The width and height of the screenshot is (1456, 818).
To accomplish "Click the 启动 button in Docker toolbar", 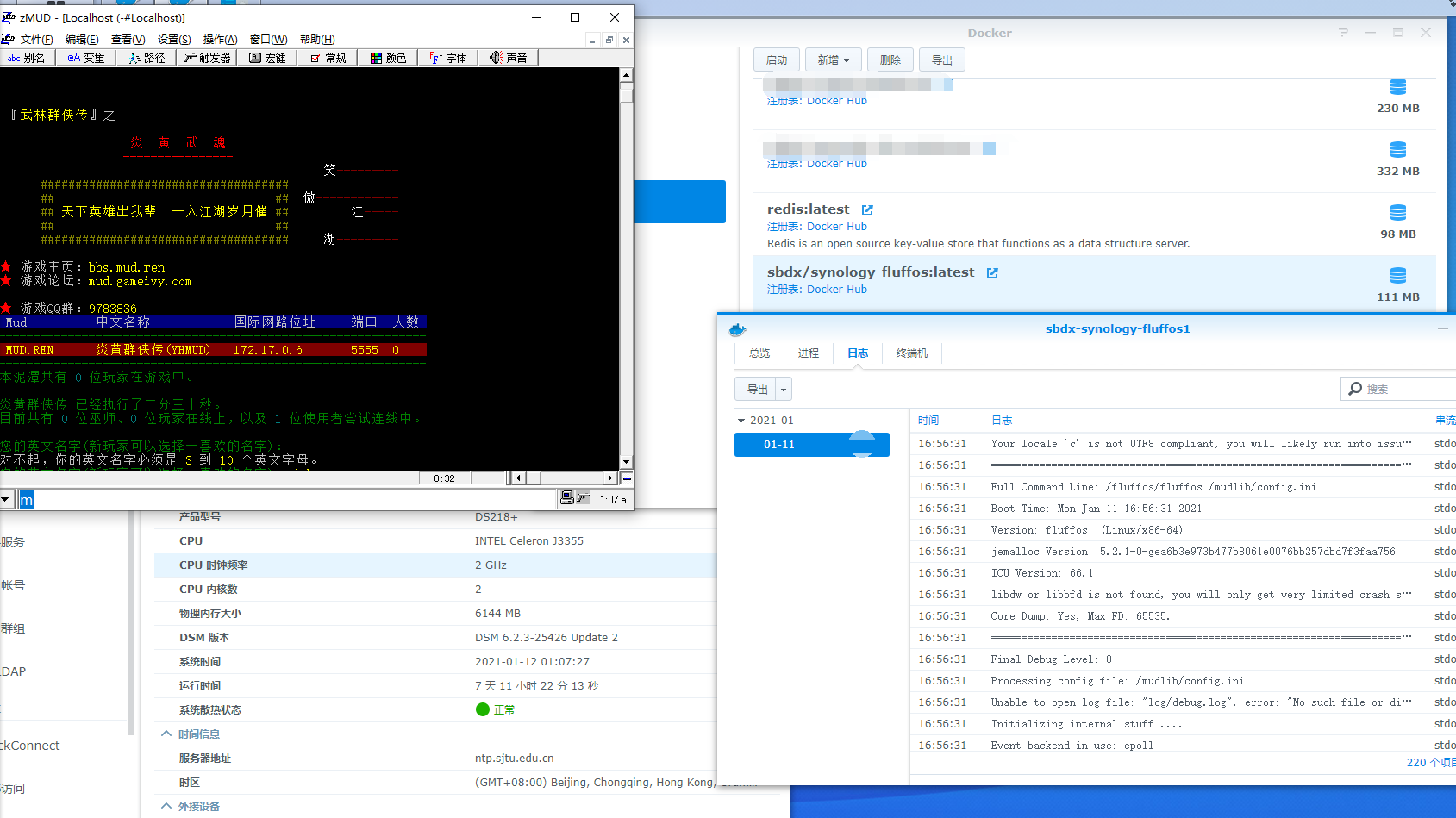I will (777, 60).
